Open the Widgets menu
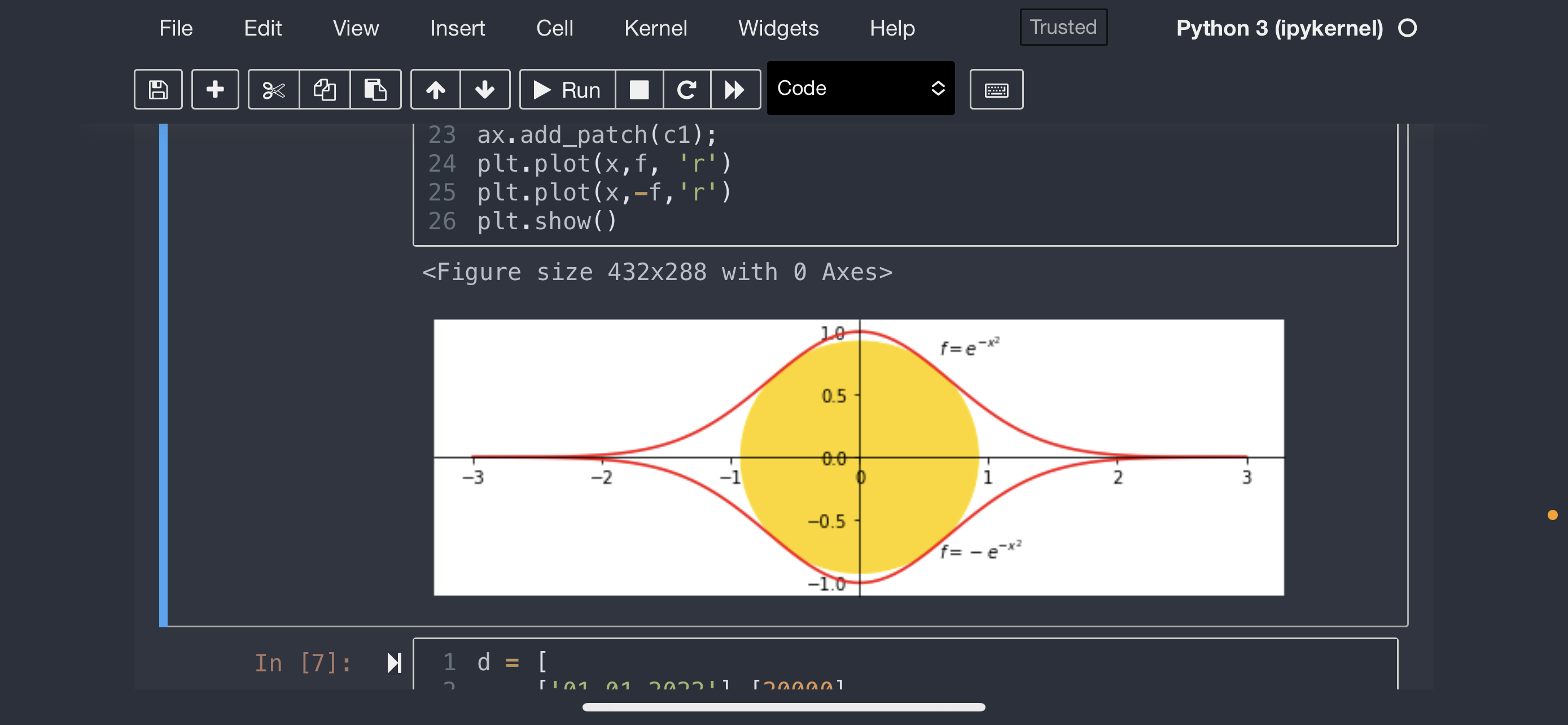 coord(777,28)
